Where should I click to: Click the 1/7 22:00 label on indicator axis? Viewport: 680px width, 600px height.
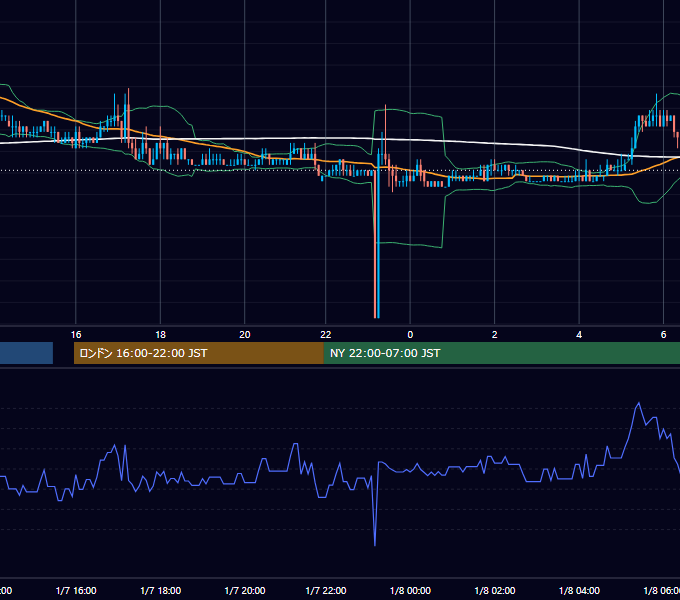[x=326, y=590]
